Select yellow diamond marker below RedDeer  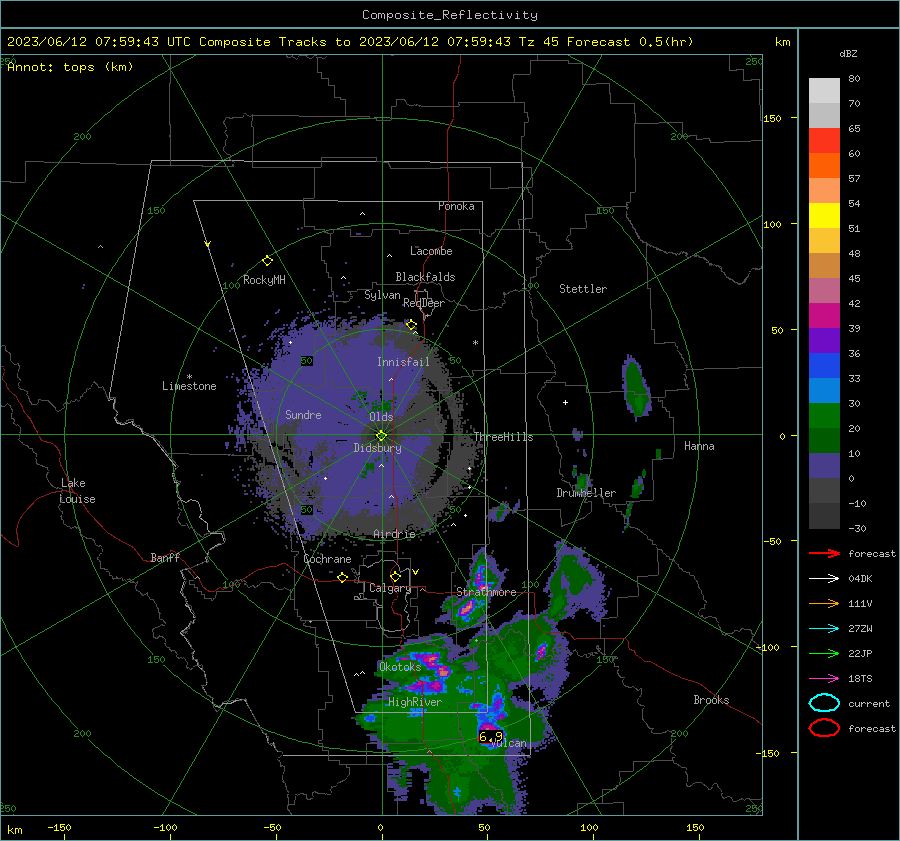click(x=411, y=325)
